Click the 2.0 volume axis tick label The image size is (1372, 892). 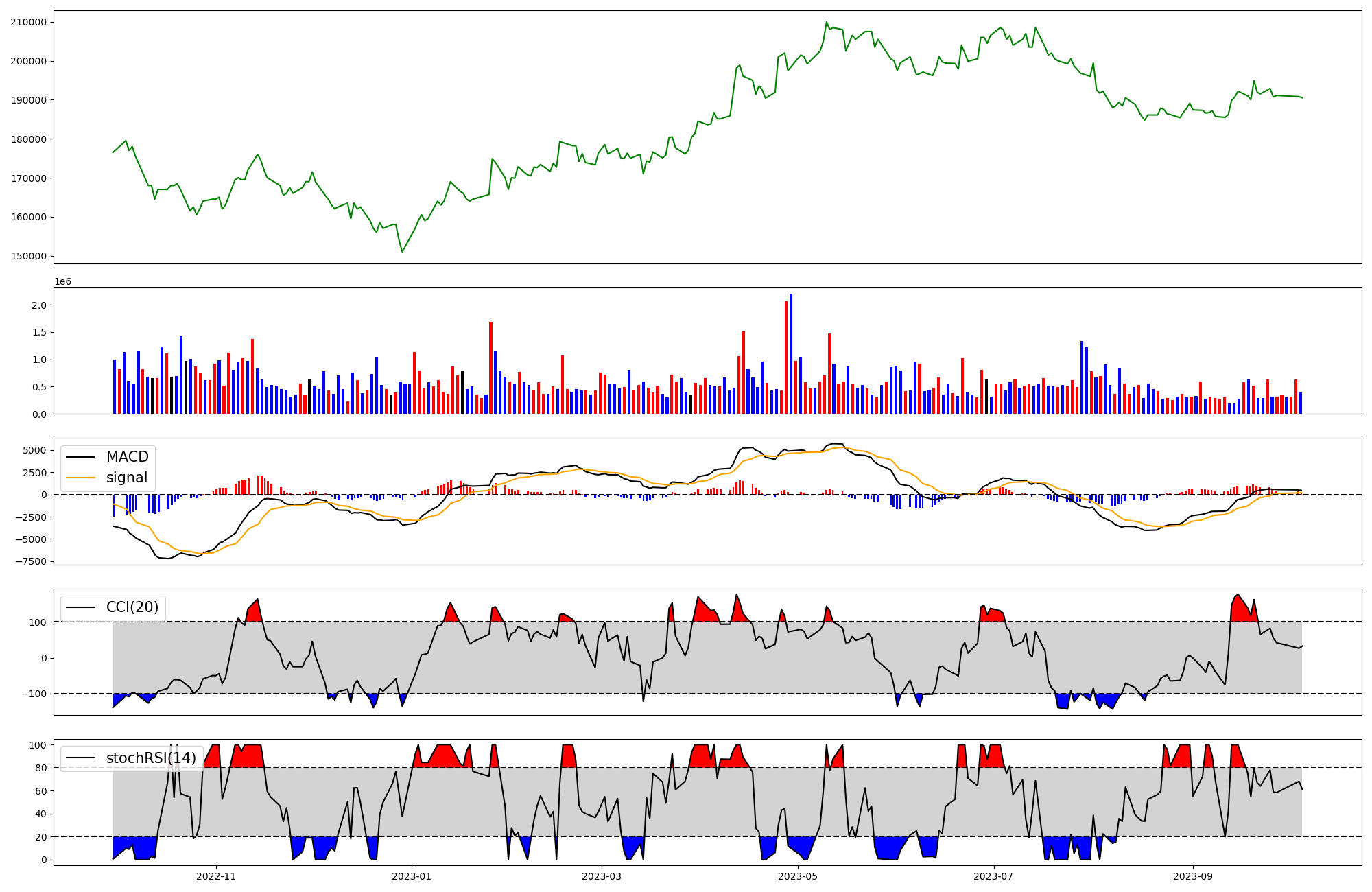(x=40, y=305)
